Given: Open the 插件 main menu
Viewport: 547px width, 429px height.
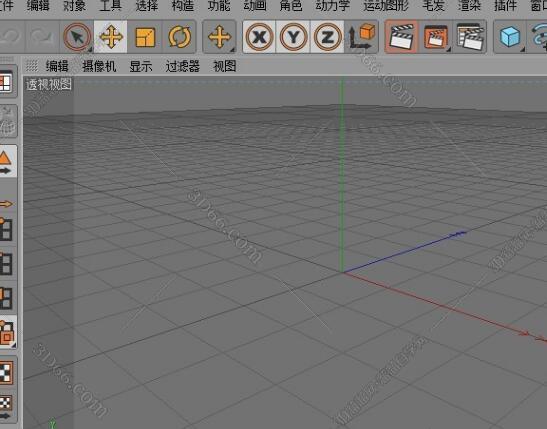Looking at the screenshot, I should [505, 6].
